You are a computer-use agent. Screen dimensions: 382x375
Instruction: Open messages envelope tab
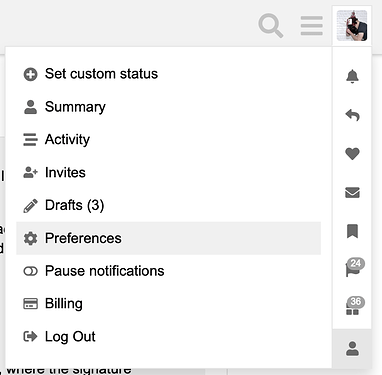click(x=352, y=192)
